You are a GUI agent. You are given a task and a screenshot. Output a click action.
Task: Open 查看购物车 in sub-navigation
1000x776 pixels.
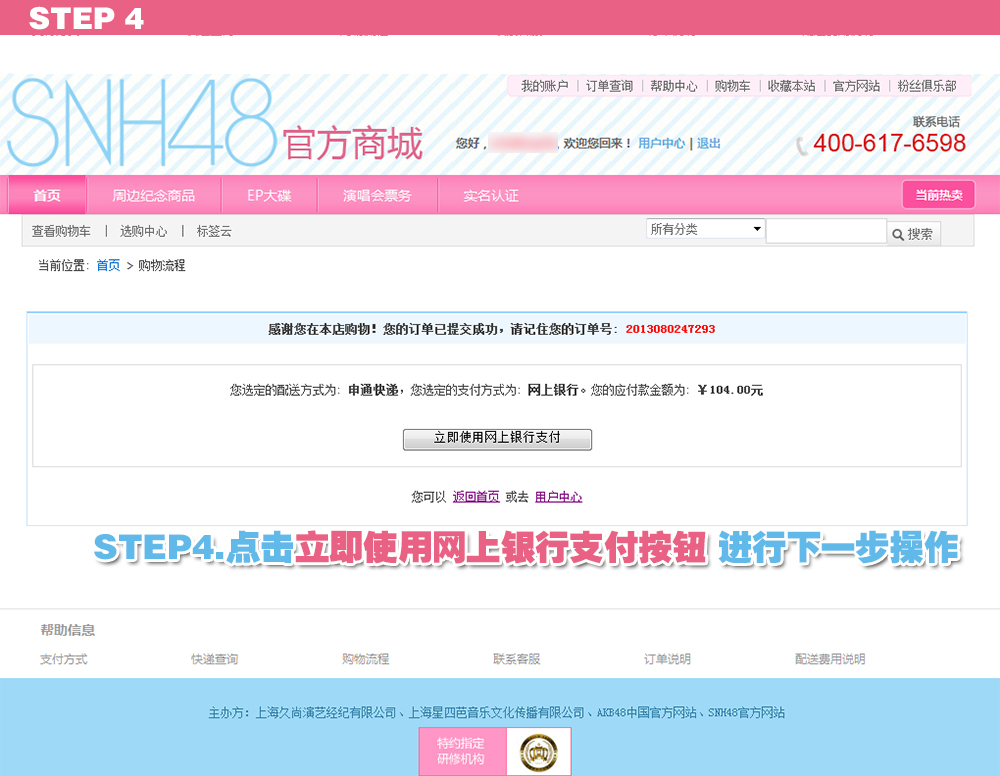(61, 231)
